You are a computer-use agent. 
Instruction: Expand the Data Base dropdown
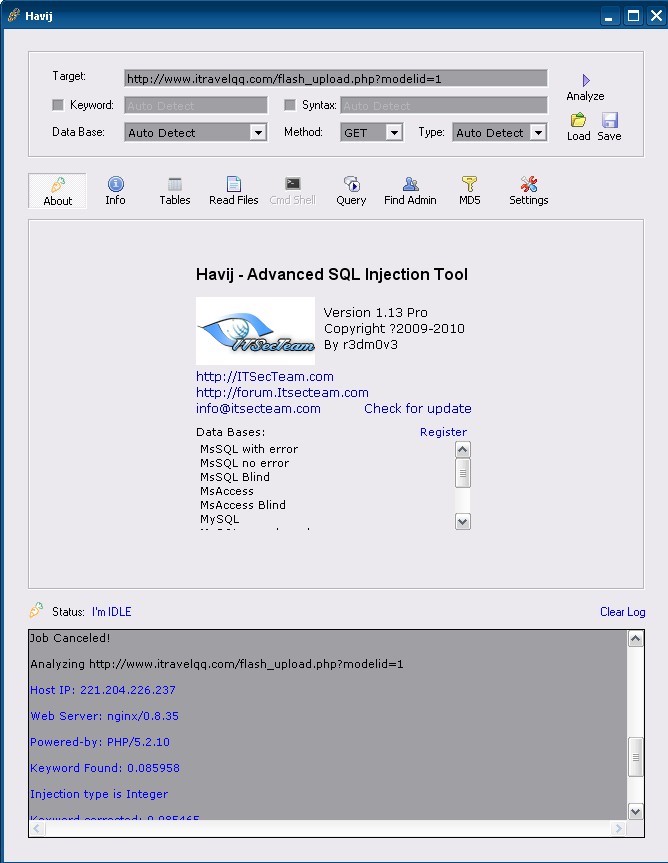tap(258, 133)
